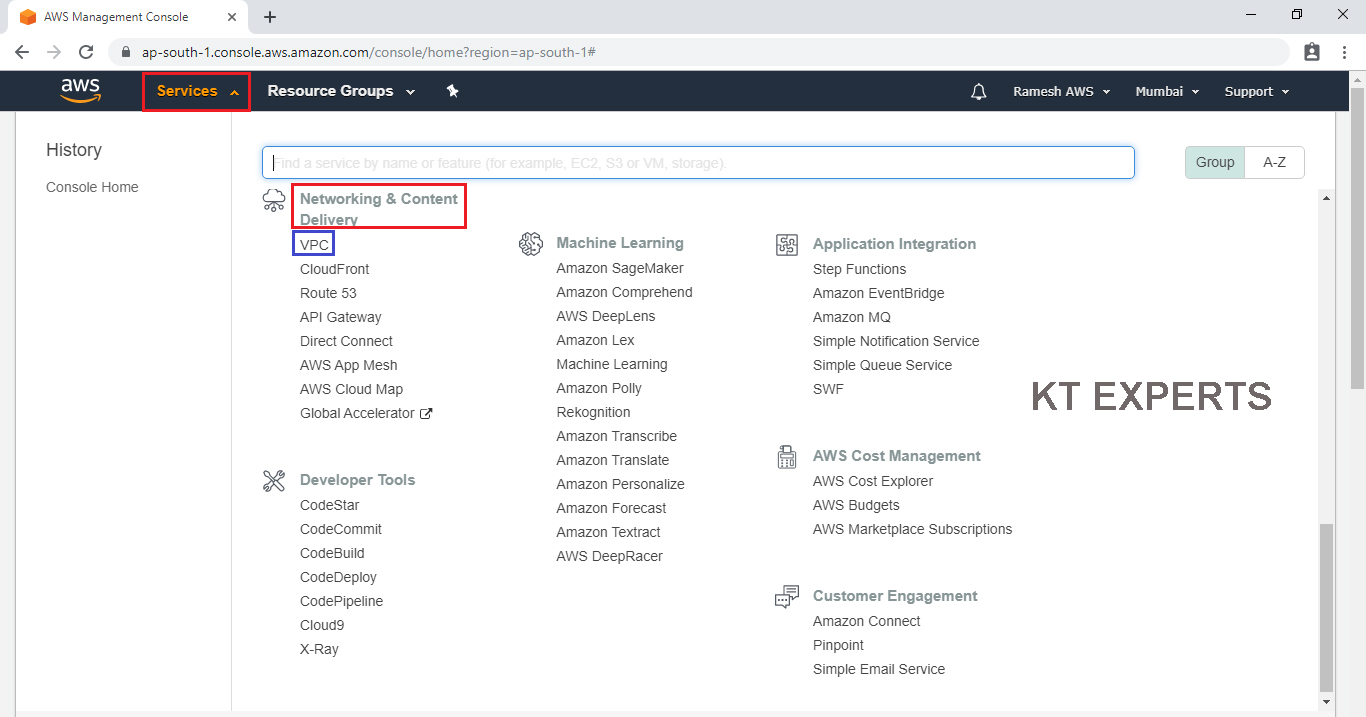Open the Support dropdown

[x=1257, y=91]
